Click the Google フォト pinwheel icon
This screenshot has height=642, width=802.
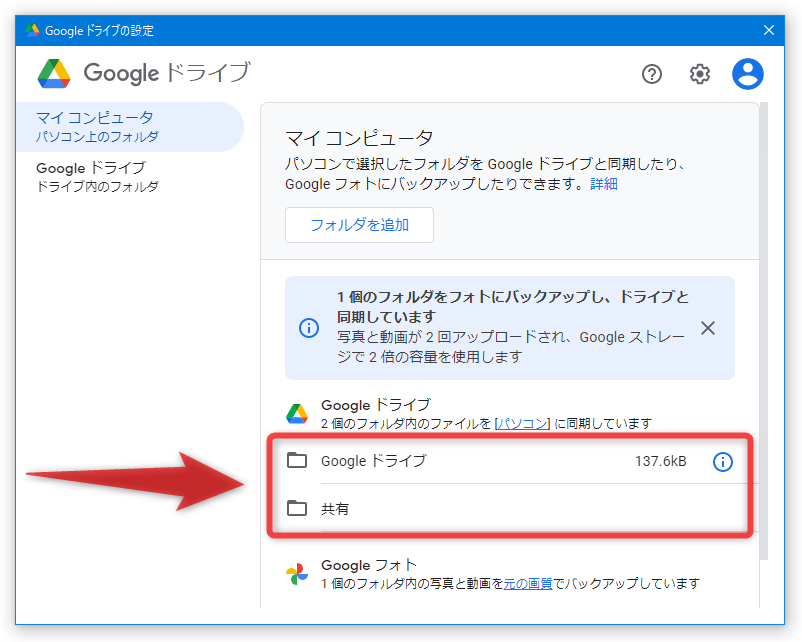[x=297, y=574]
